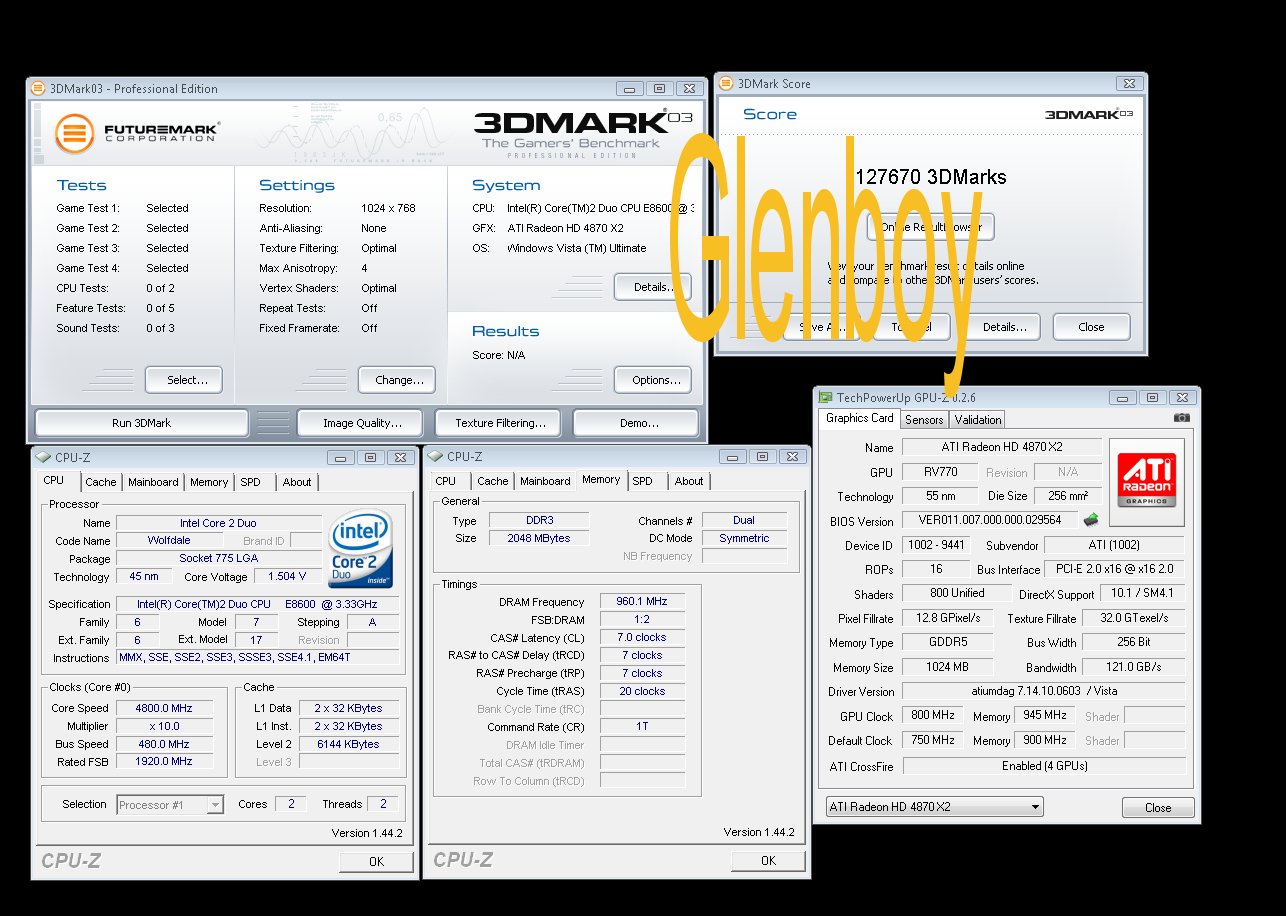Open the Processor #1 selection dropdown
The height and width of the screenshot is (916, 1286).
[170, 804]
